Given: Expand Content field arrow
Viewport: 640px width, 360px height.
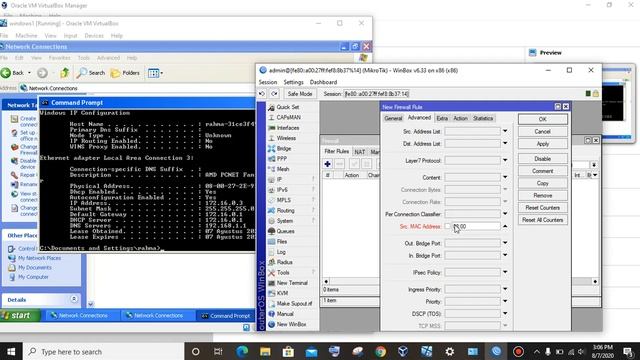Looking at the screenshot, I should pyautogui.click(x=505, y=177).
